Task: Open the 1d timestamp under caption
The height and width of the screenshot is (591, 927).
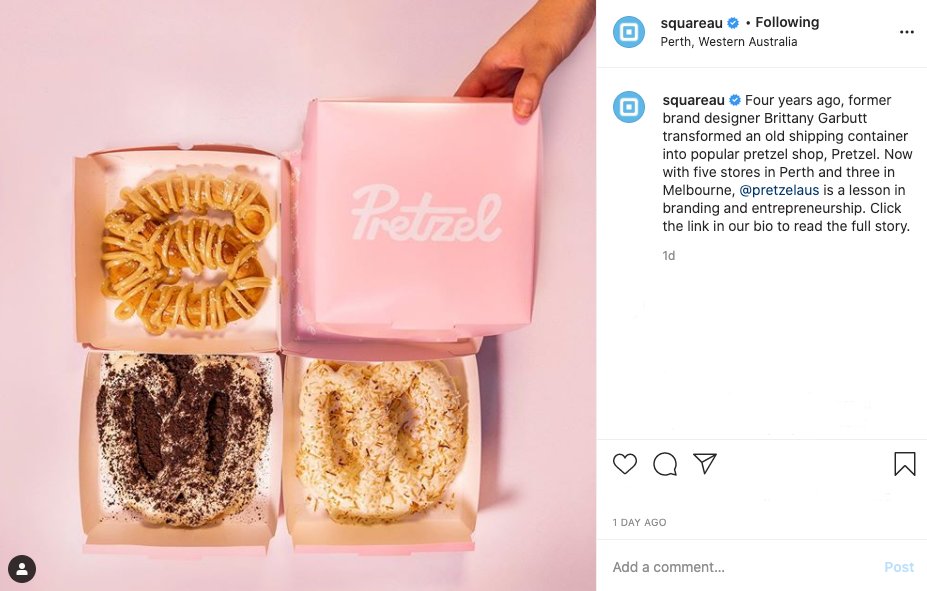Action: coord(669,255)
